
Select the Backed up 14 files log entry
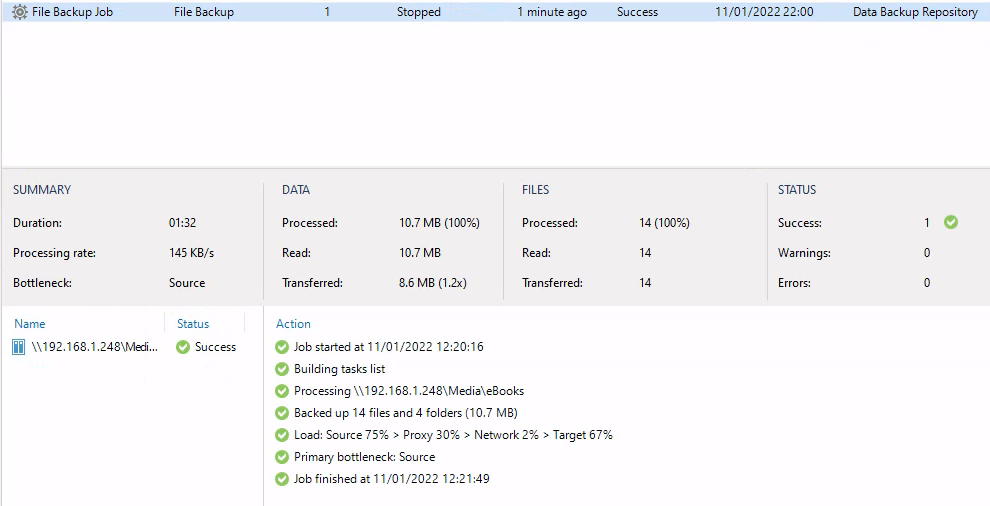tap(405, 413)
